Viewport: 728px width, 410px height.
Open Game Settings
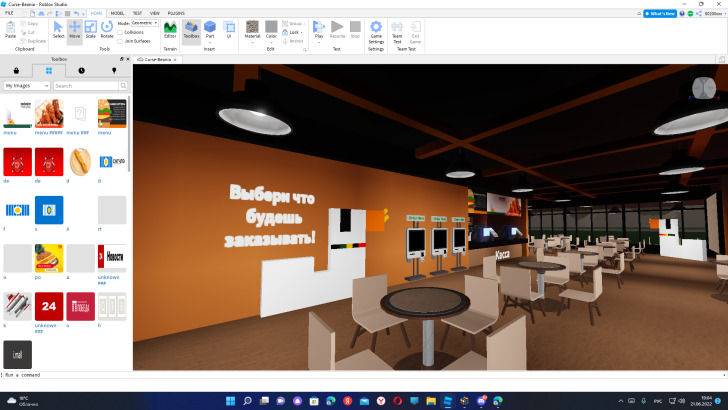pos(376,29)
